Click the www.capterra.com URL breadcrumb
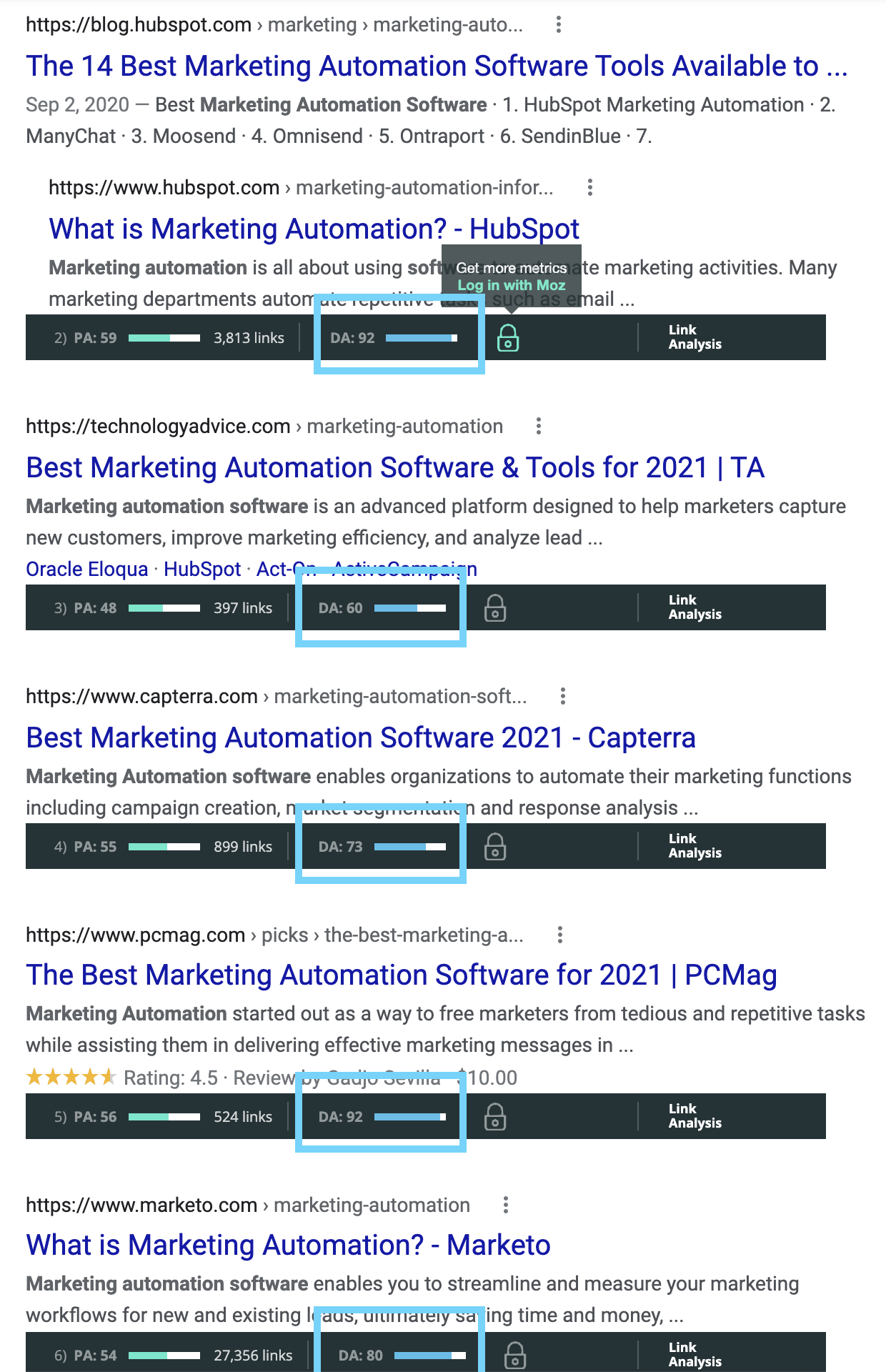The image size is (886, 1372). (x=277, y=697)
